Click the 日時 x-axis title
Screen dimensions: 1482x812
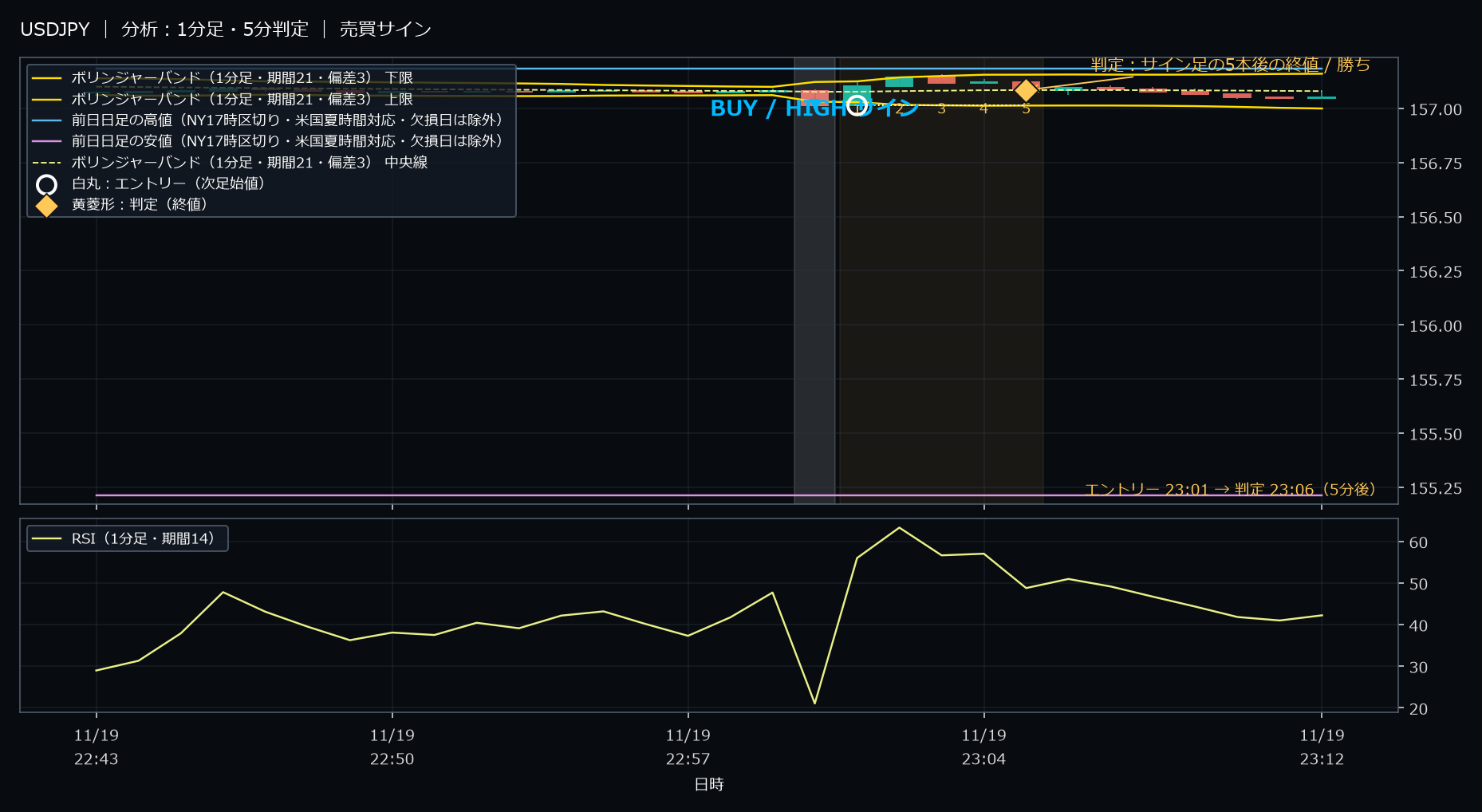[x=709, y=784]
